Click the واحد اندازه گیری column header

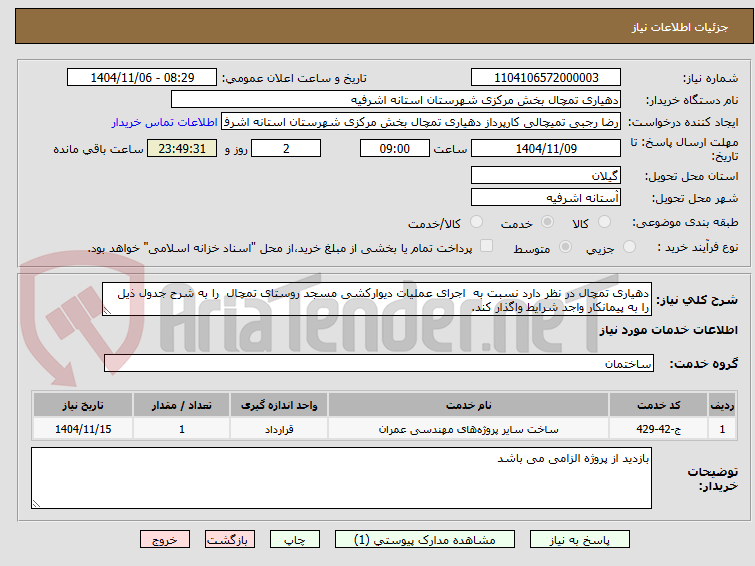(279, 406)
